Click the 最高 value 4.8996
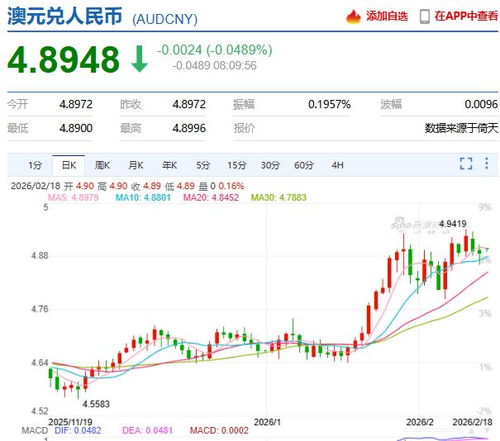This screenshot has height=441, width=500. tap(189, 128)
